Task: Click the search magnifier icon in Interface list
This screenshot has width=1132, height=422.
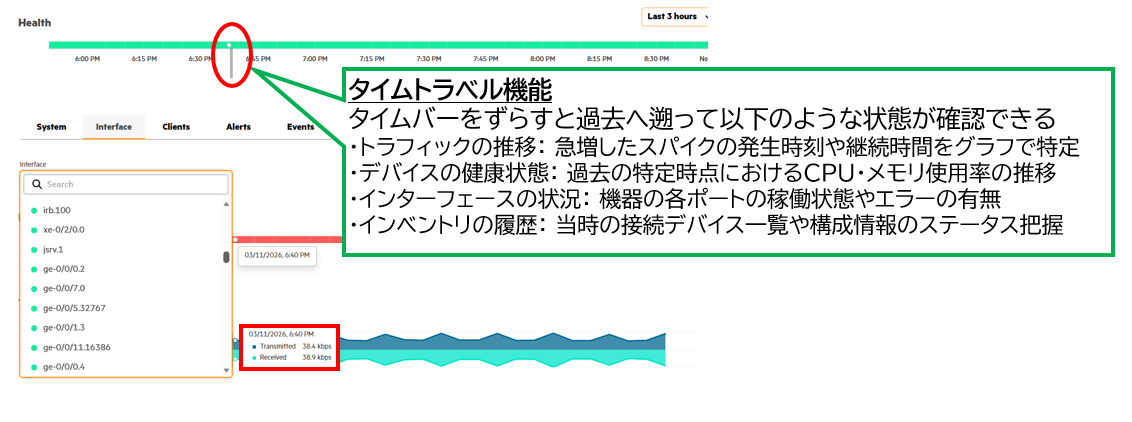Action: point(37,185)
